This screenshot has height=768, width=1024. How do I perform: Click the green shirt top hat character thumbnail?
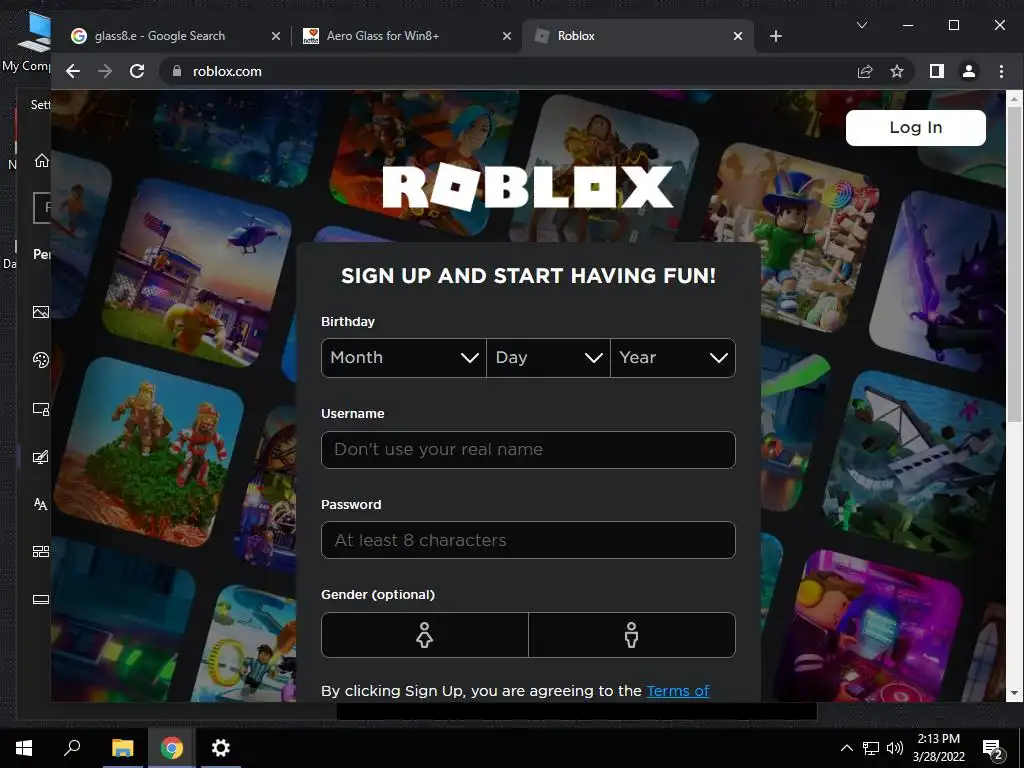(x=792, y=240)
